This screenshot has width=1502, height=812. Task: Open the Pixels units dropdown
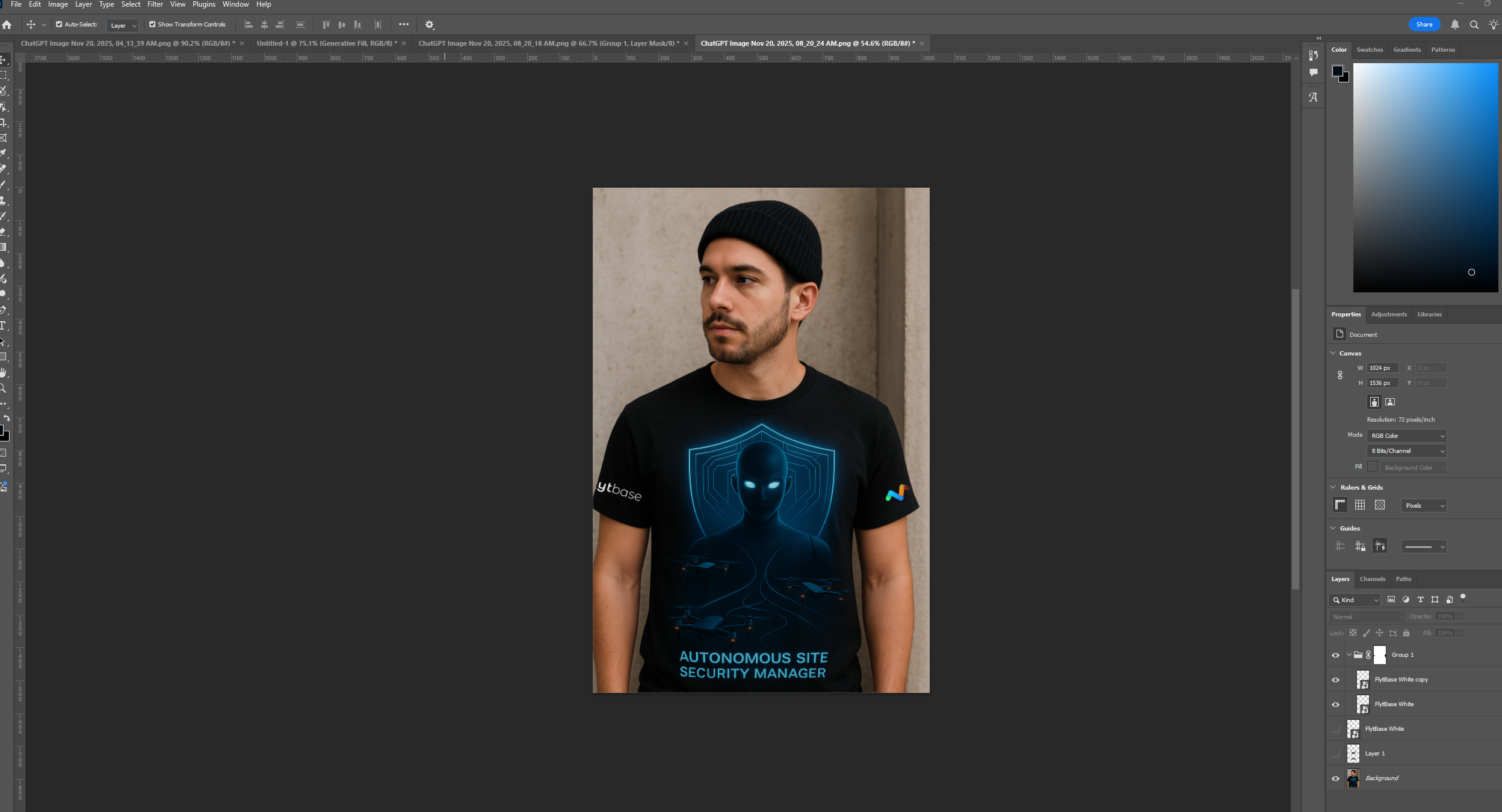point(1423,506)
